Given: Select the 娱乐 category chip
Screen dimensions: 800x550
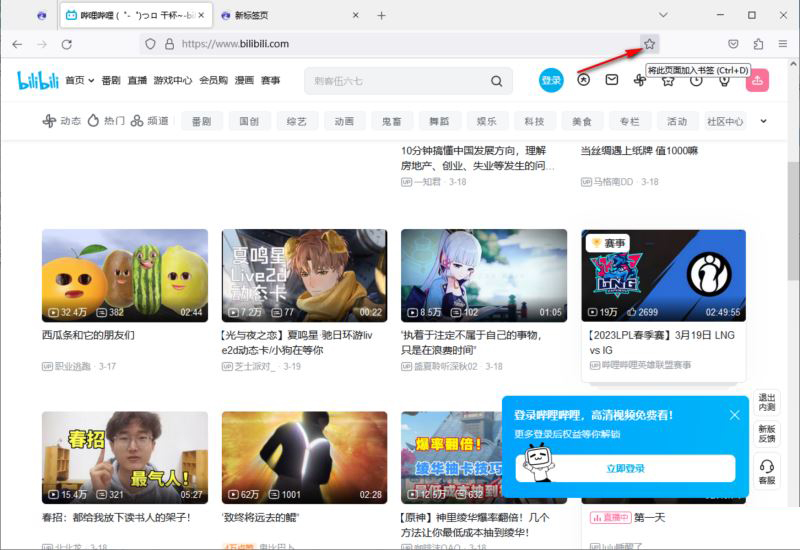Looking at the screenshot, I should coord(487,121).
